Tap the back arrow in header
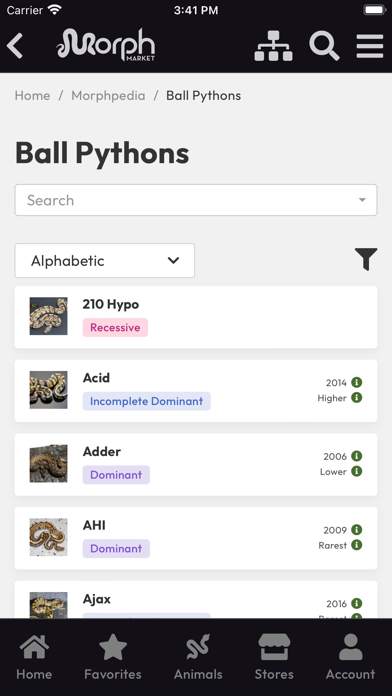 pyautogui.click(x=15, y=46)
